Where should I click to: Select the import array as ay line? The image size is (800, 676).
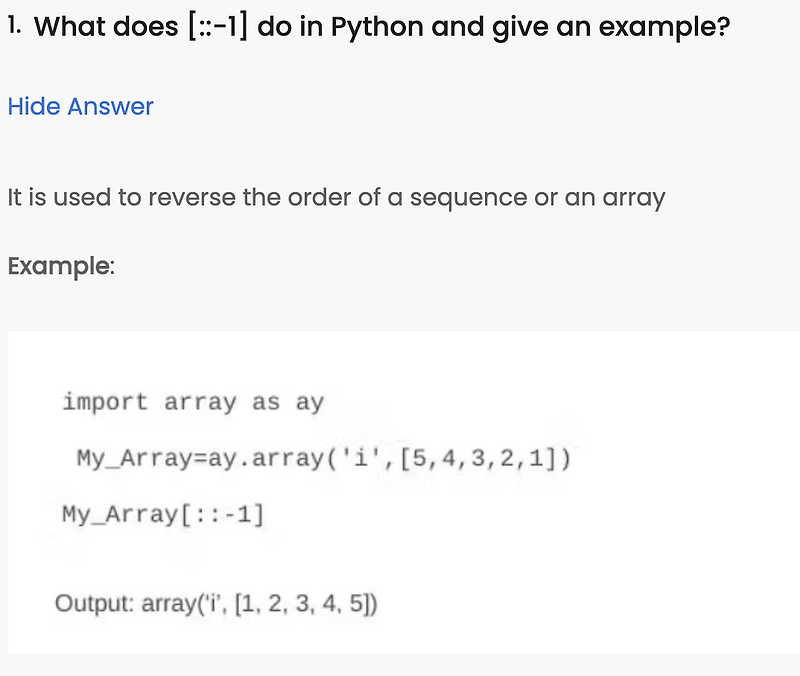pos(193,401)
